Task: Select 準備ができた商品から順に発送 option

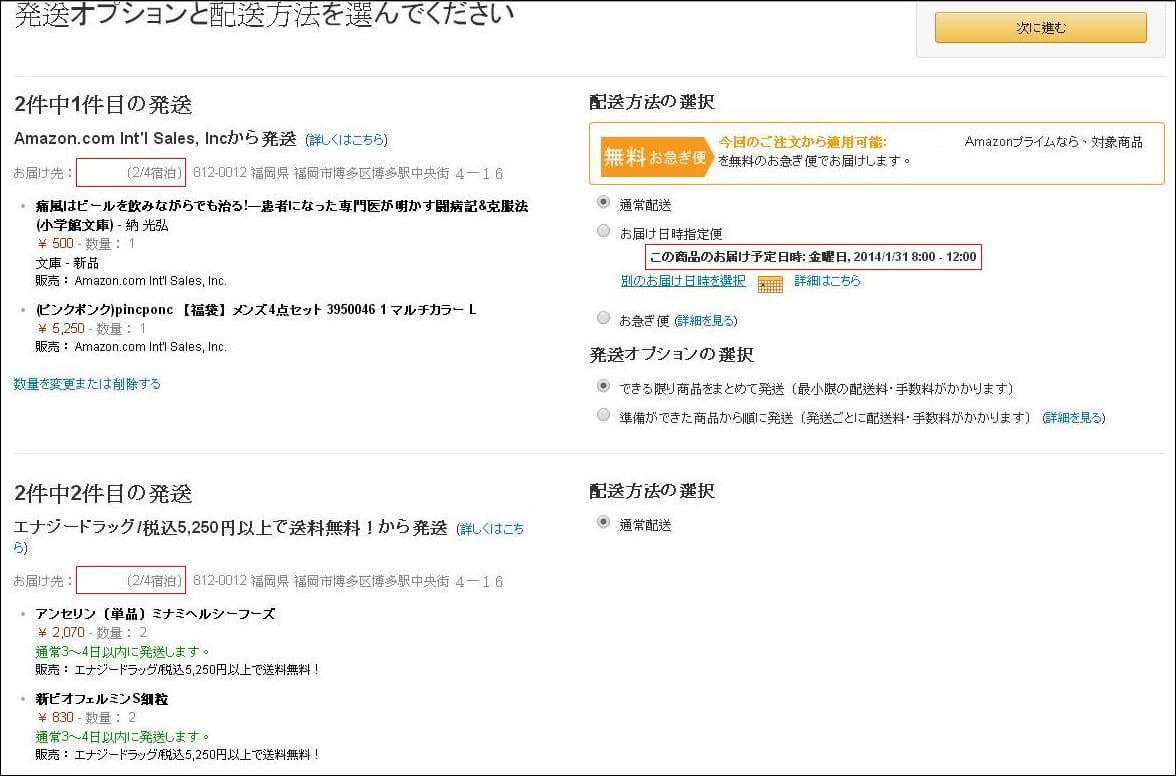Action: 603,414
